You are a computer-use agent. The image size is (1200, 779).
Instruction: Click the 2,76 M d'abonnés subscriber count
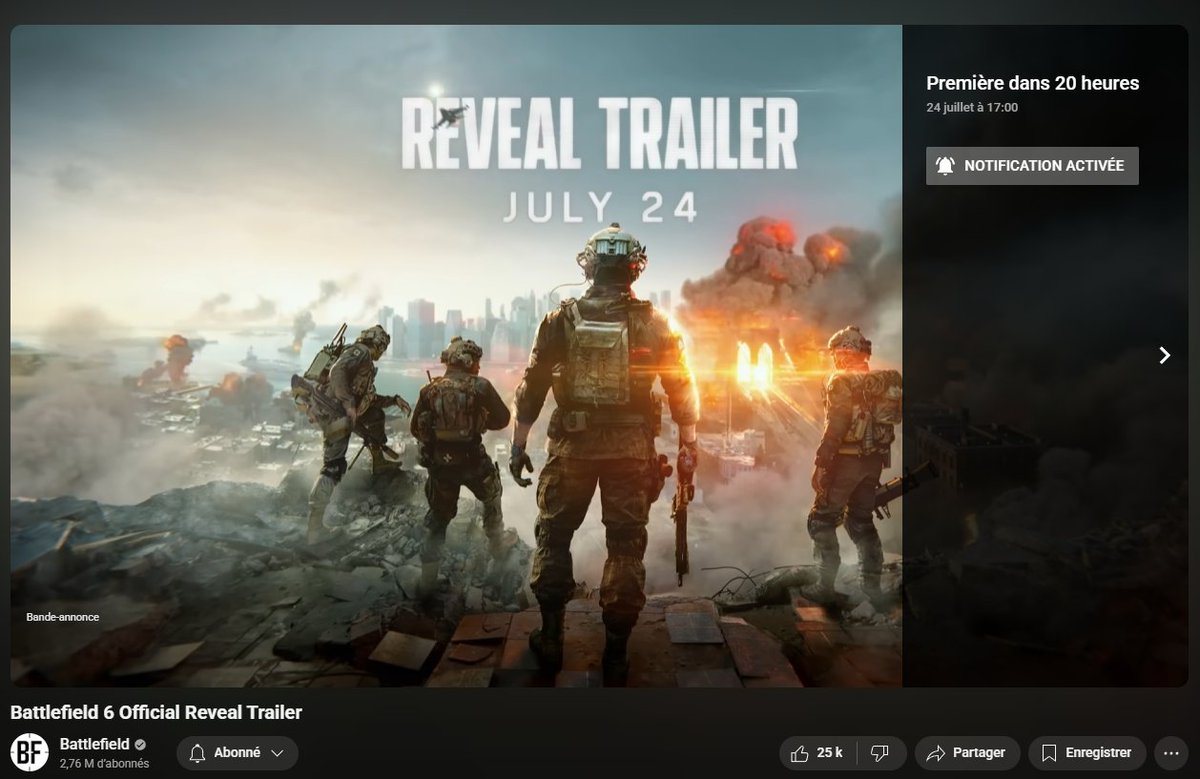(104, 764)
